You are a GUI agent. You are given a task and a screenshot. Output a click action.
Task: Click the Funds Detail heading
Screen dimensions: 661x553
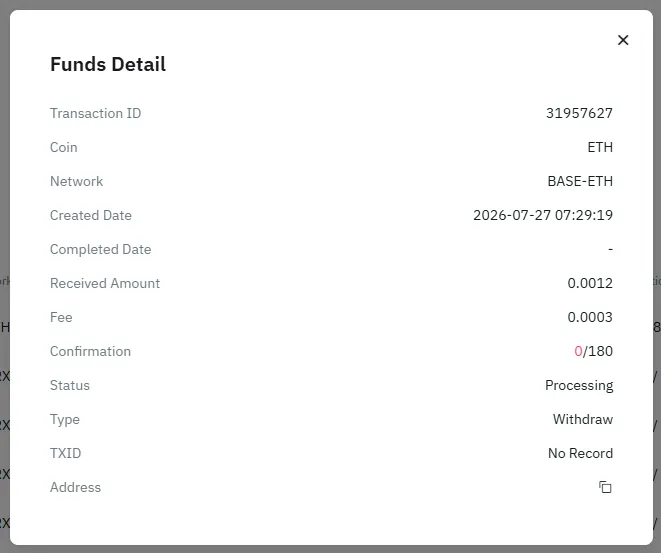coord(108,64)
